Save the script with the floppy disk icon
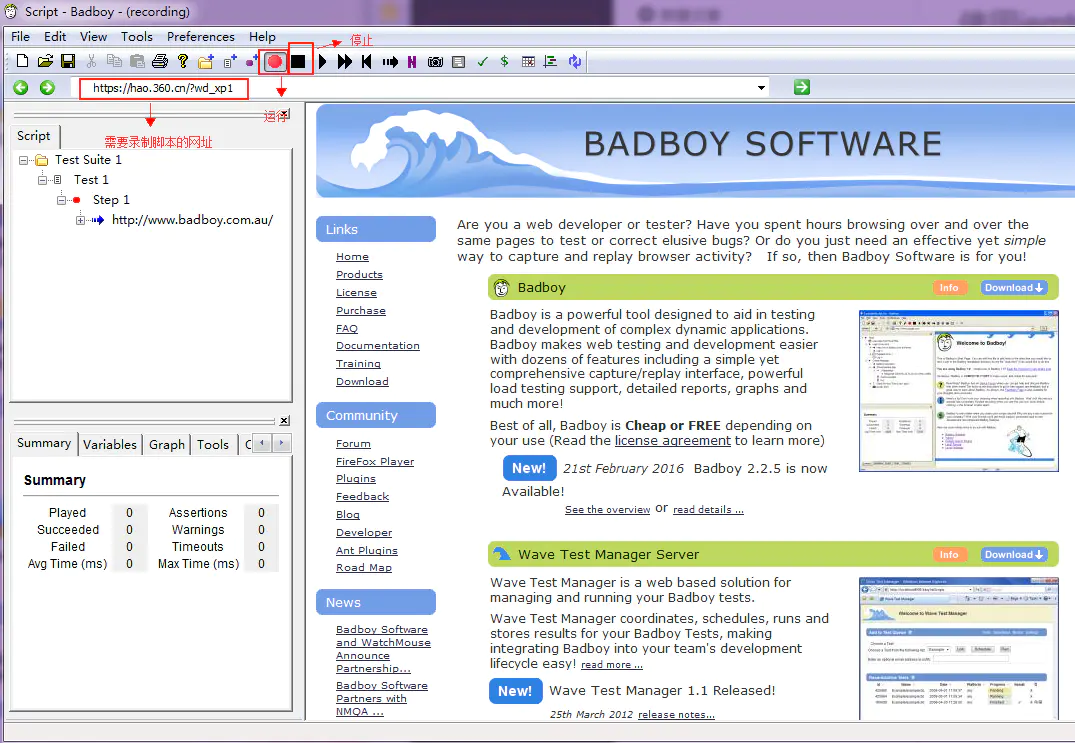Viewport: 1075px width, 743px height. coord(68,62)
